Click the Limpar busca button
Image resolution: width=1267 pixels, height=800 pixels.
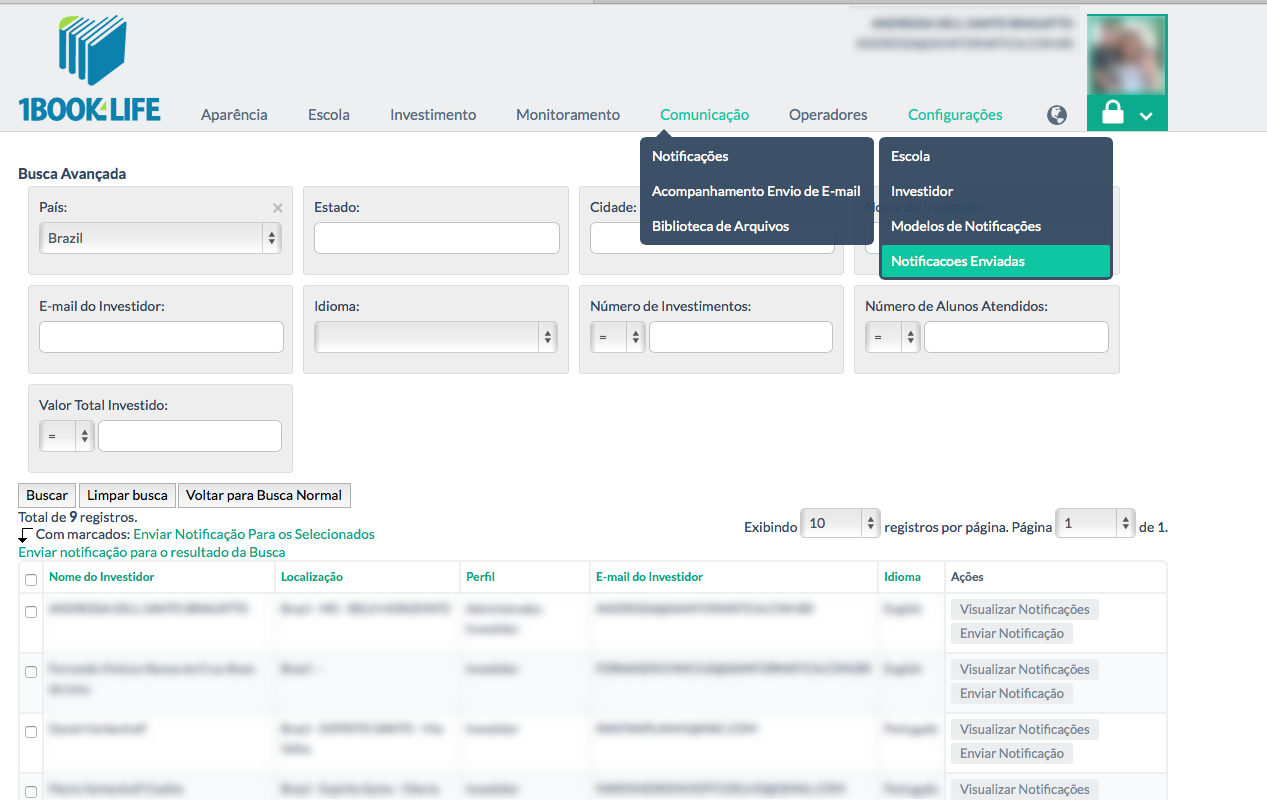coord(127,495)
